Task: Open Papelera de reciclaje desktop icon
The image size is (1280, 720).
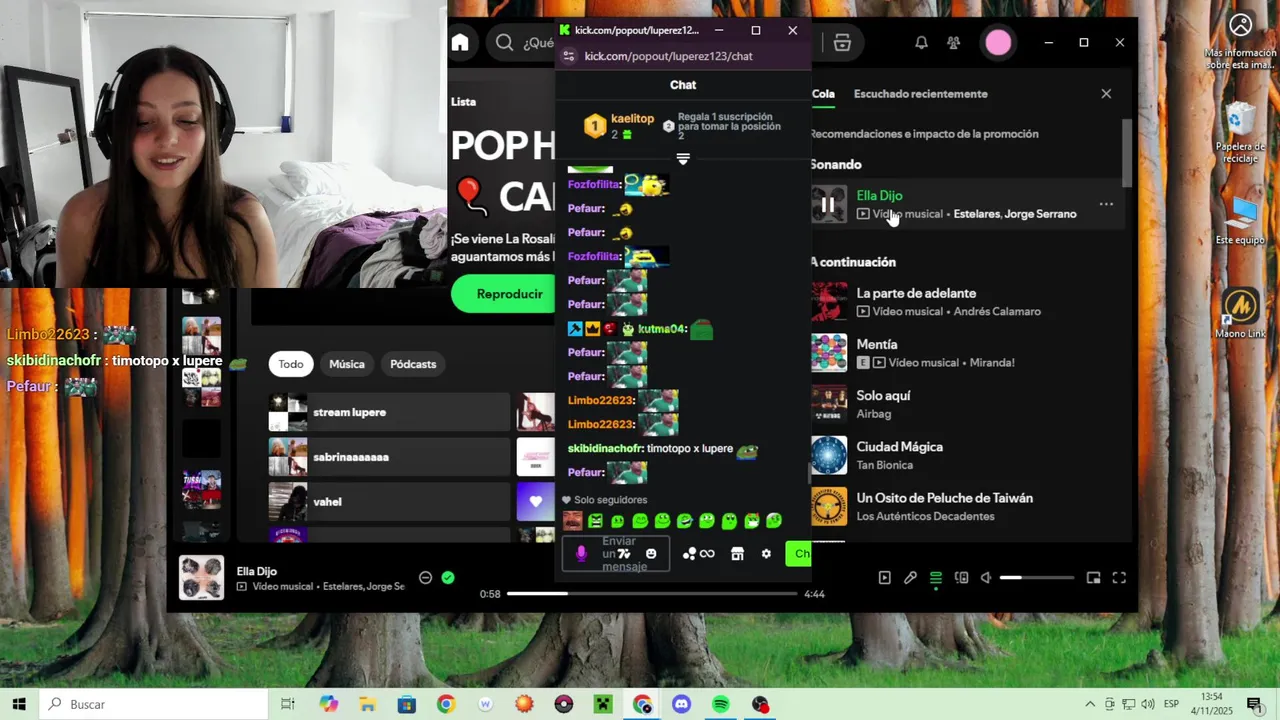Action: click(1240, 132)
